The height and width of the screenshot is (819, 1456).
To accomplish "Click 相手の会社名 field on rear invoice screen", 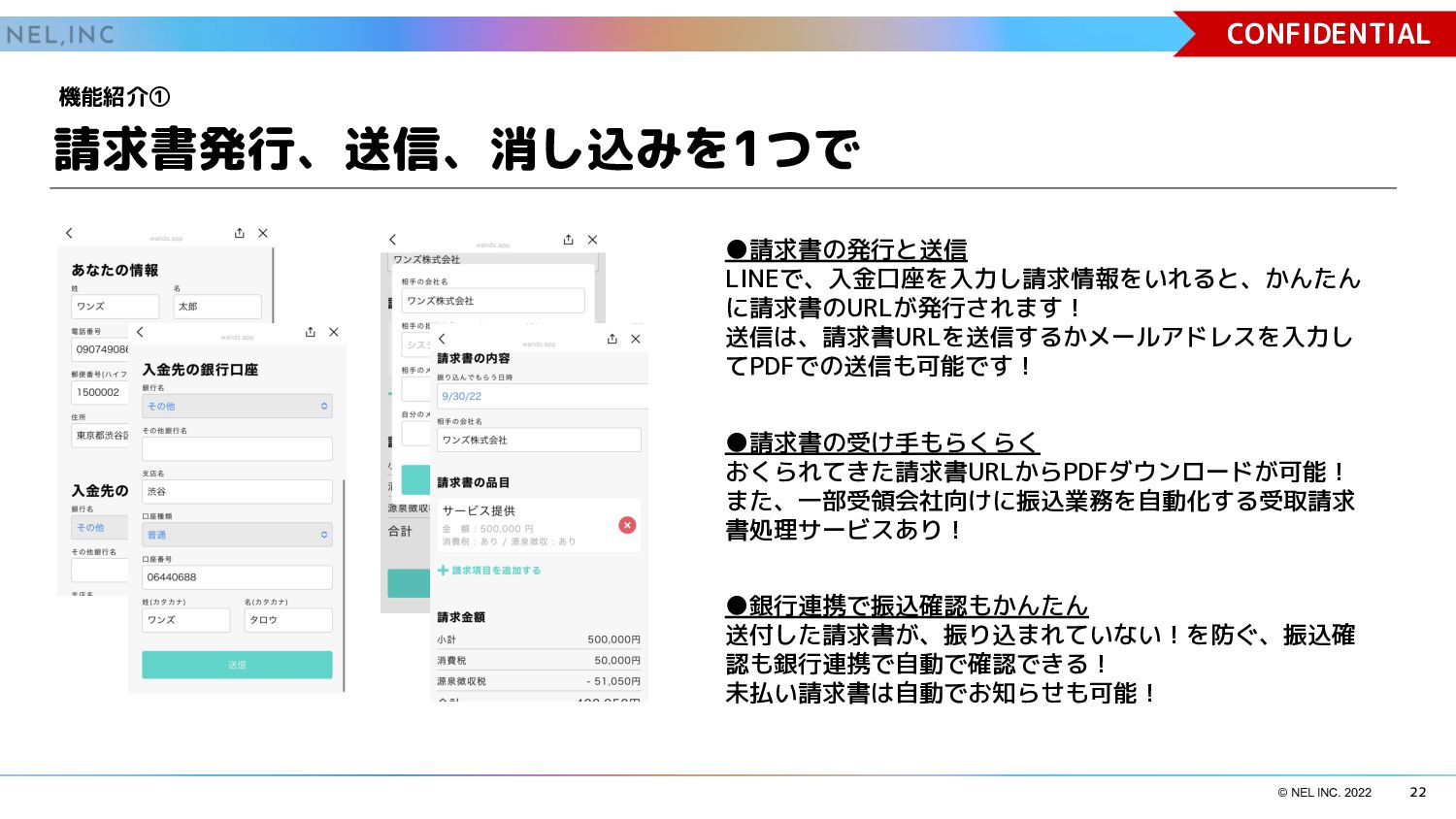I will (493, 301).
